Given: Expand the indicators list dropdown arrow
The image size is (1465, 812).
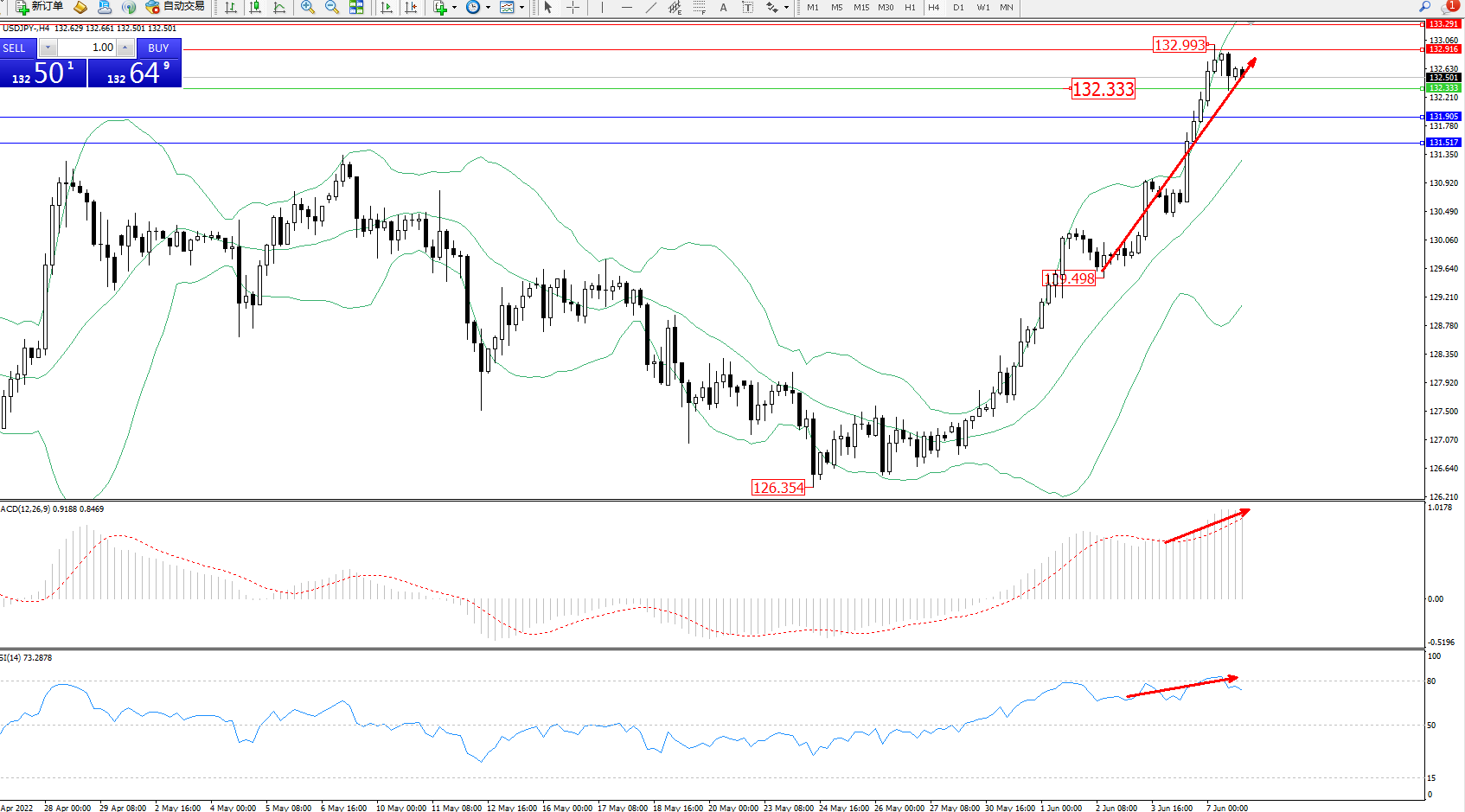Looking at the screenshot, I should (x=454, y=7).
